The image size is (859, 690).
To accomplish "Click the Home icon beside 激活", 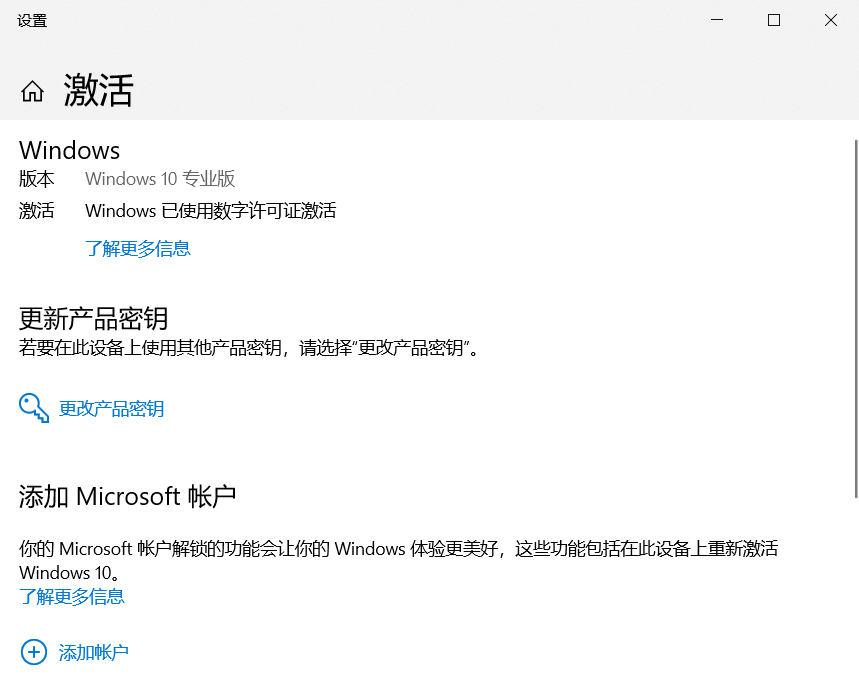I will pyautogui.click(x=32, y=92).
